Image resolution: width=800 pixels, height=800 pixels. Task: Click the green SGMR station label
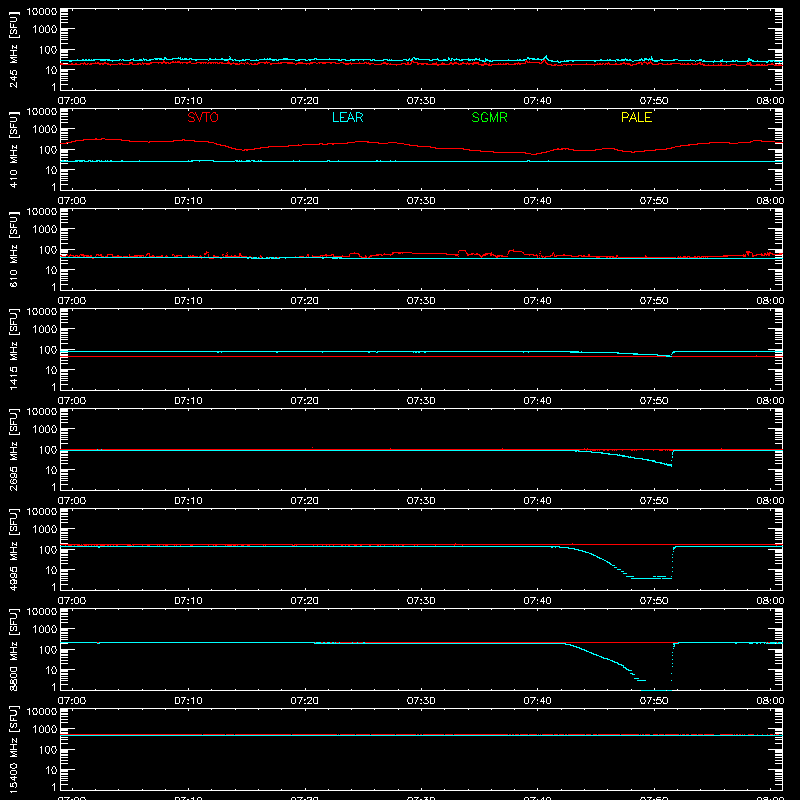click(489, 117)
